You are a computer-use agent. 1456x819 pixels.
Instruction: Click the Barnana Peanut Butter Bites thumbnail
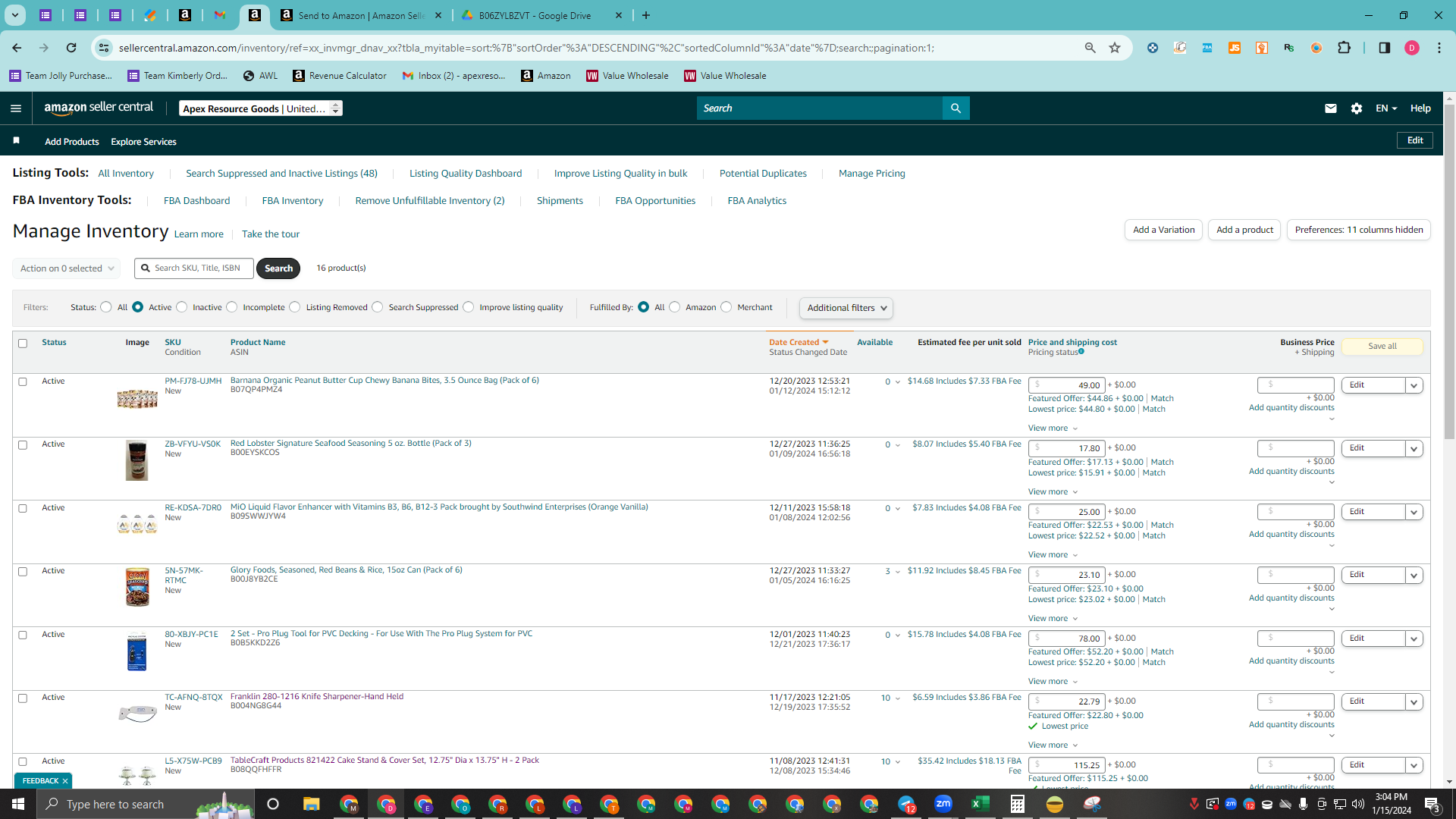tap(137, 397)
